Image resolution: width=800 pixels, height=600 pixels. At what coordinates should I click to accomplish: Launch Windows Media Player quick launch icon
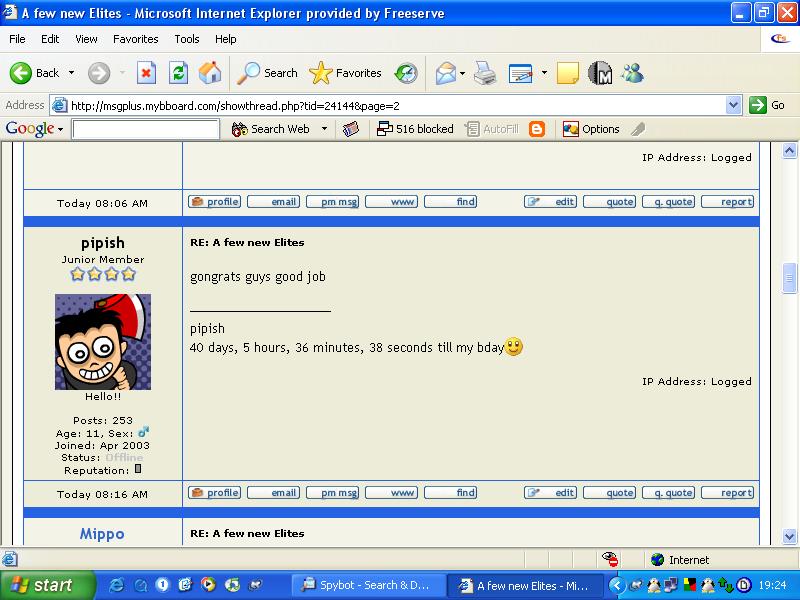point(208,585)
